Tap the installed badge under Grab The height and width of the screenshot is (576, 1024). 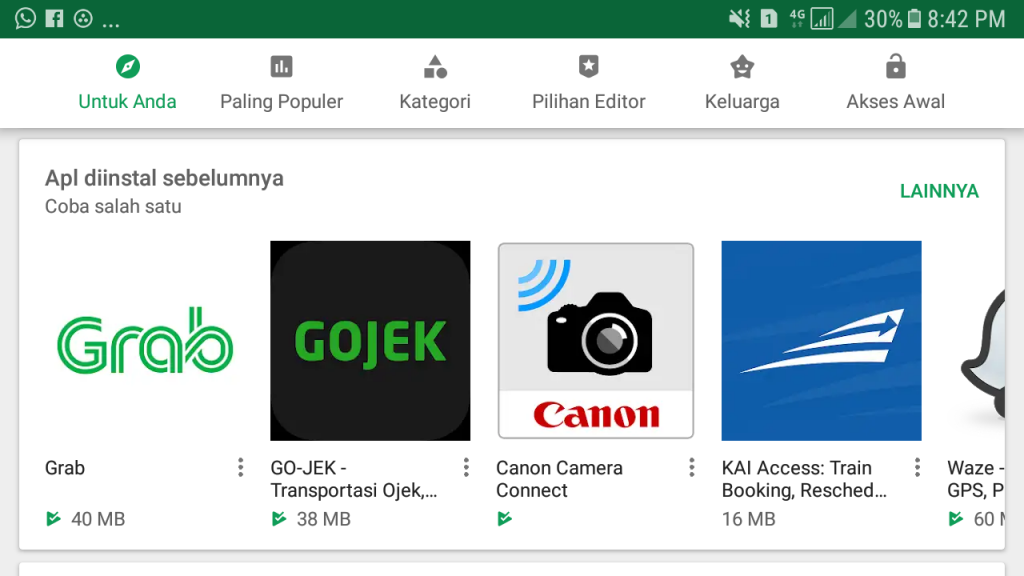(53, 519)
